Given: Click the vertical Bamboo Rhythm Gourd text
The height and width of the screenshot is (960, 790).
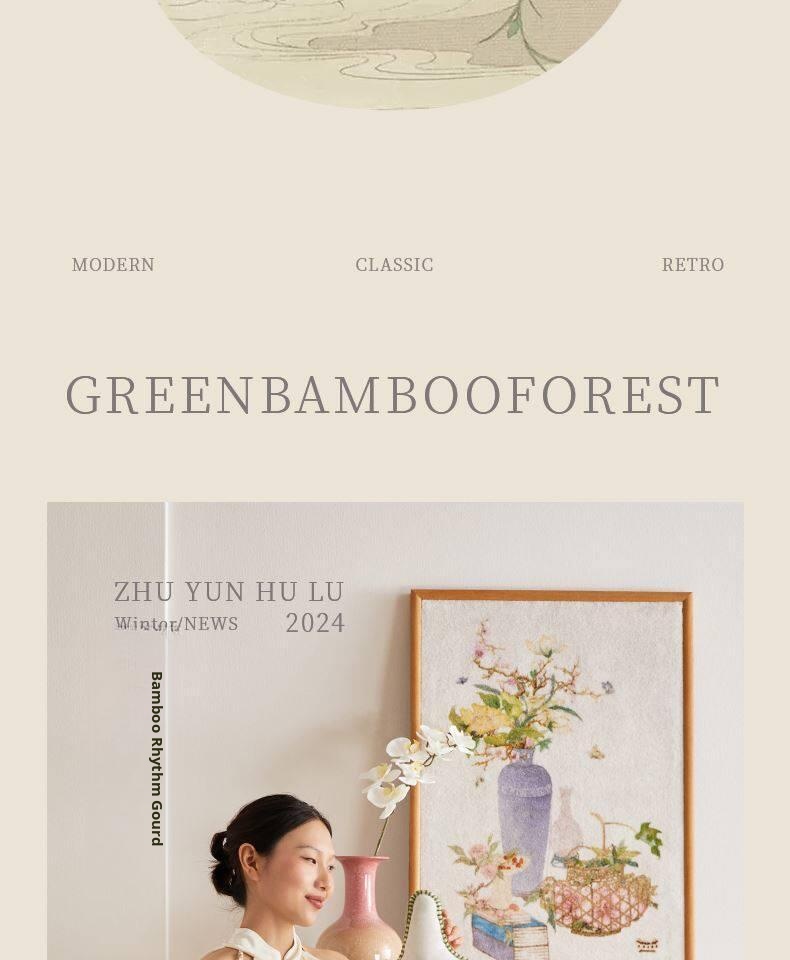Looking at the screenshot, I should pos(157,759).
